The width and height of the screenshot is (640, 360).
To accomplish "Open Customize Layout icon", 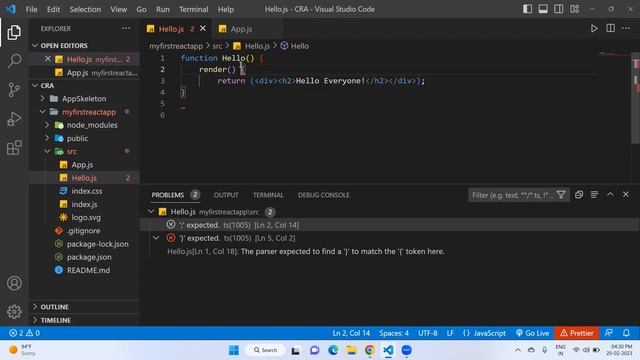I will pyautogui.click(x=575, y=9).
